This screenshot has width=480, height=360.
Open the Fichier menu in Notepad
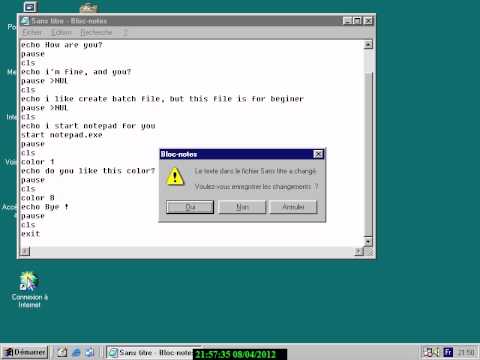click(32, 32)
